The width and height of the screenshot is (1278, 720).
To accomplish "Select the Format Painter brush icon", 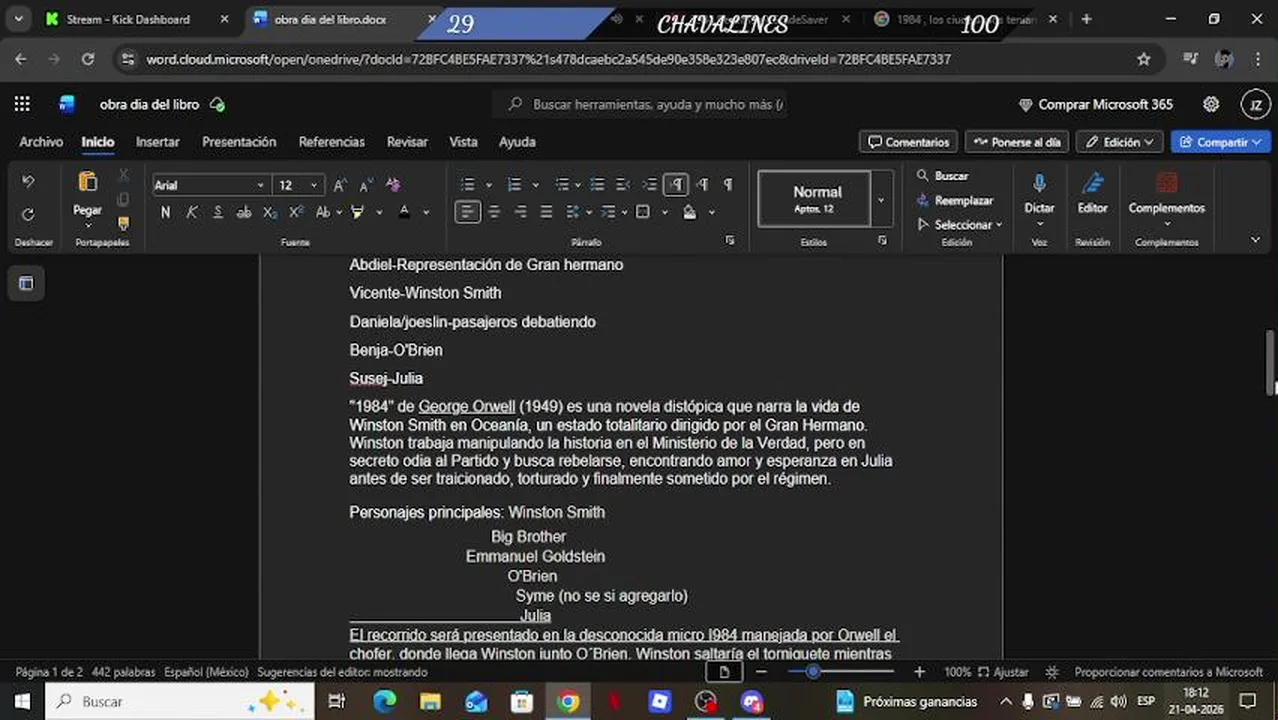I will point(123,223).
